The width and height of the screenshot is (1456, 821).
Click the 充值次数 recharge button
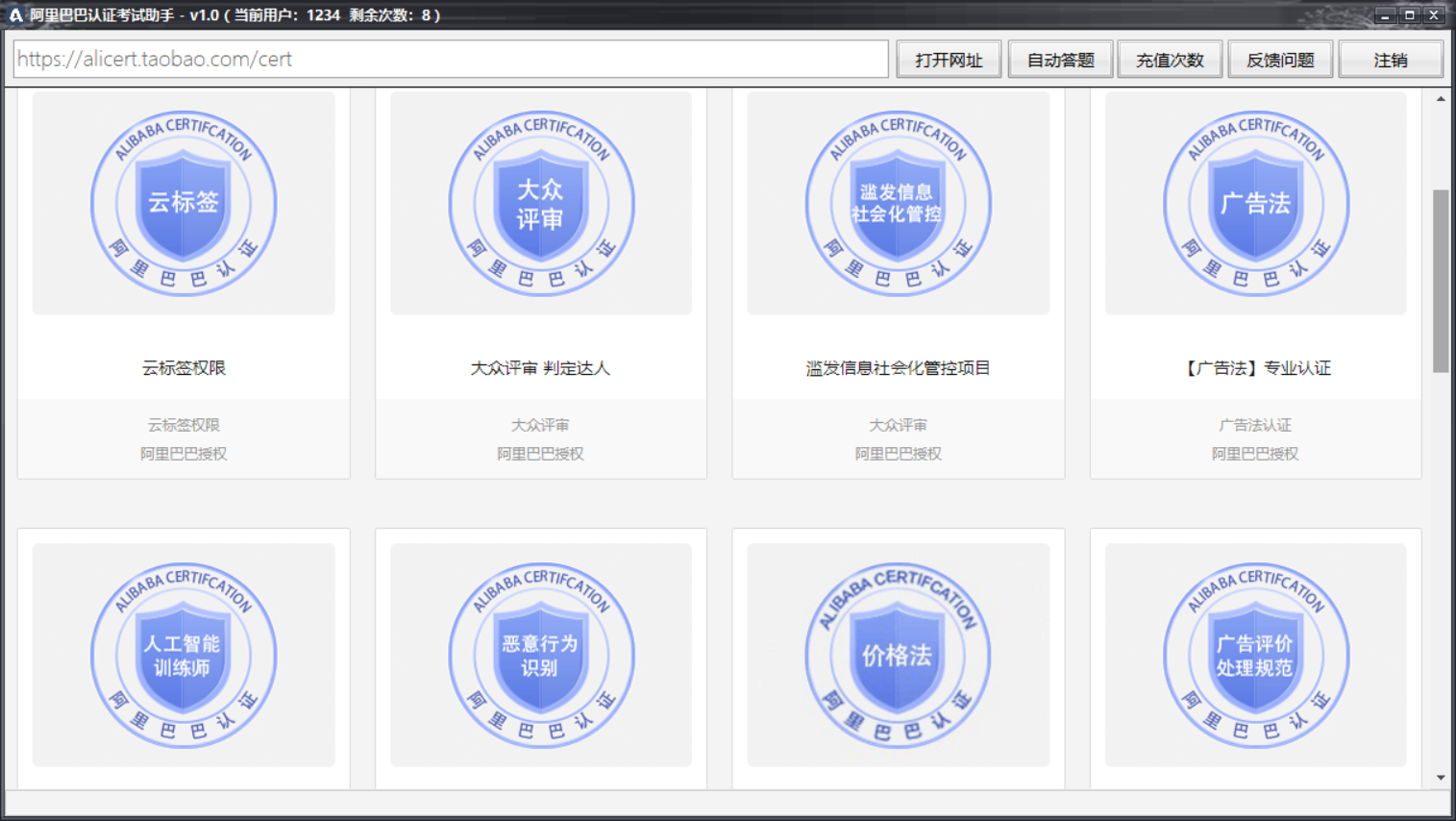point(1170,60)
